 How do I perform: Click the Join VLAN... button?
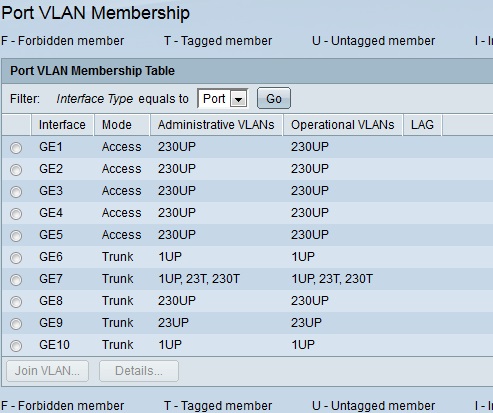47,371
